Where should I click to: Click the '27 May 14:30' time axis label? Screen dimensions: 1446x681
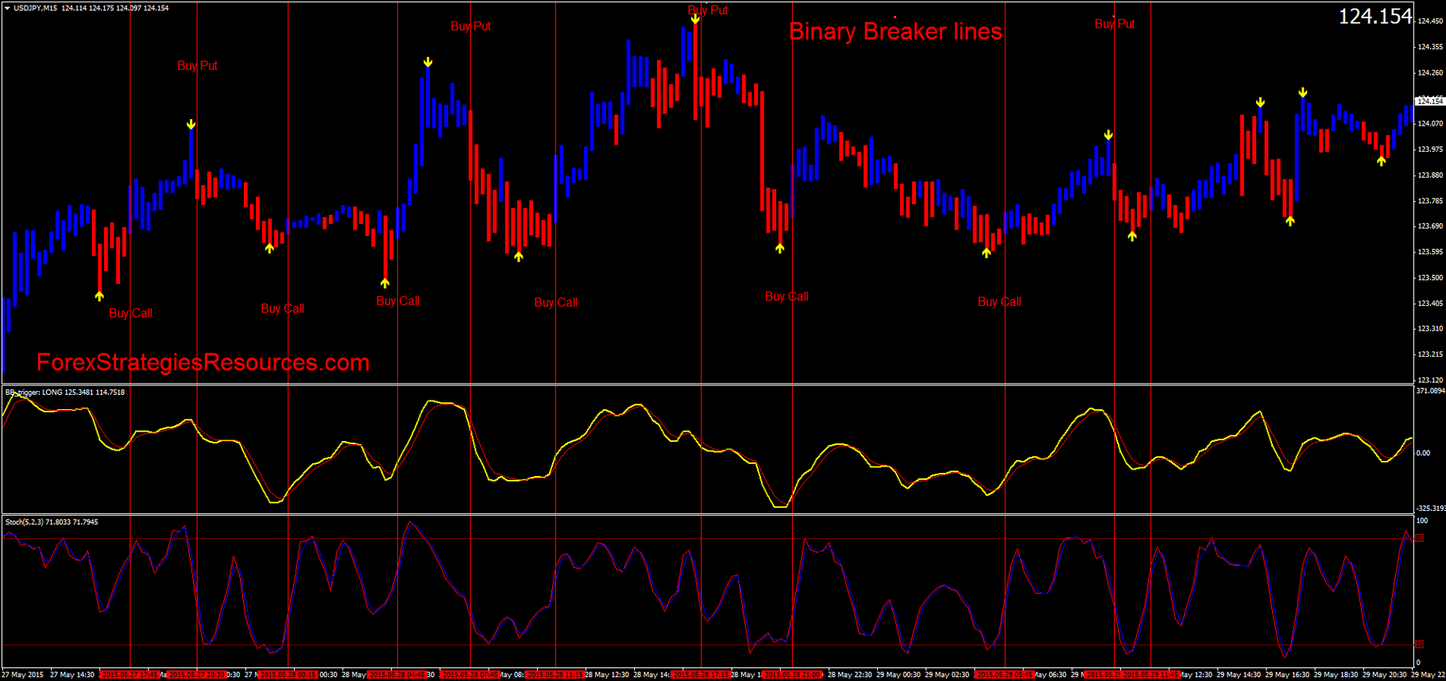point(72,675)
